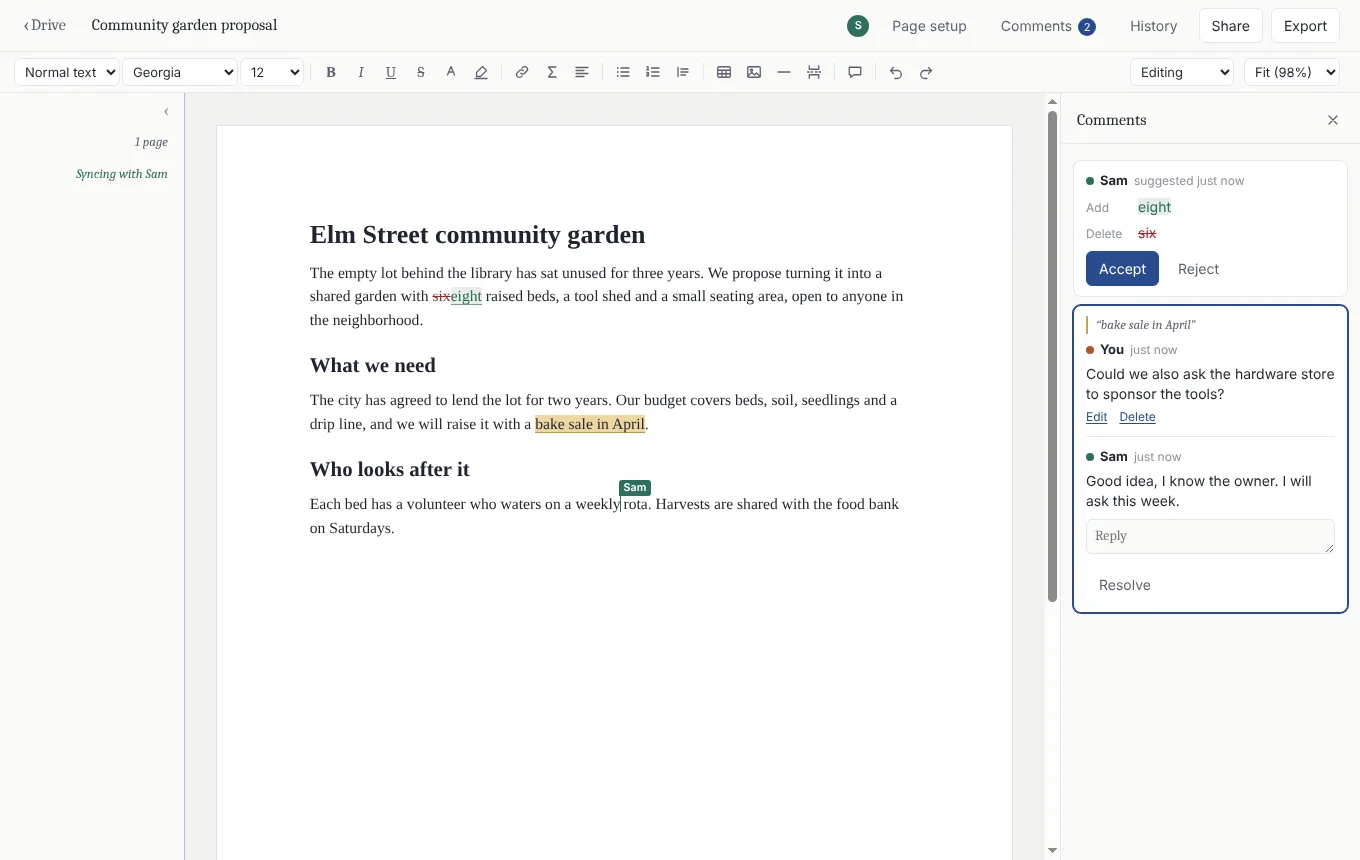Click the document's vertical scrollbar thumb

click(x=1052, y=356)
